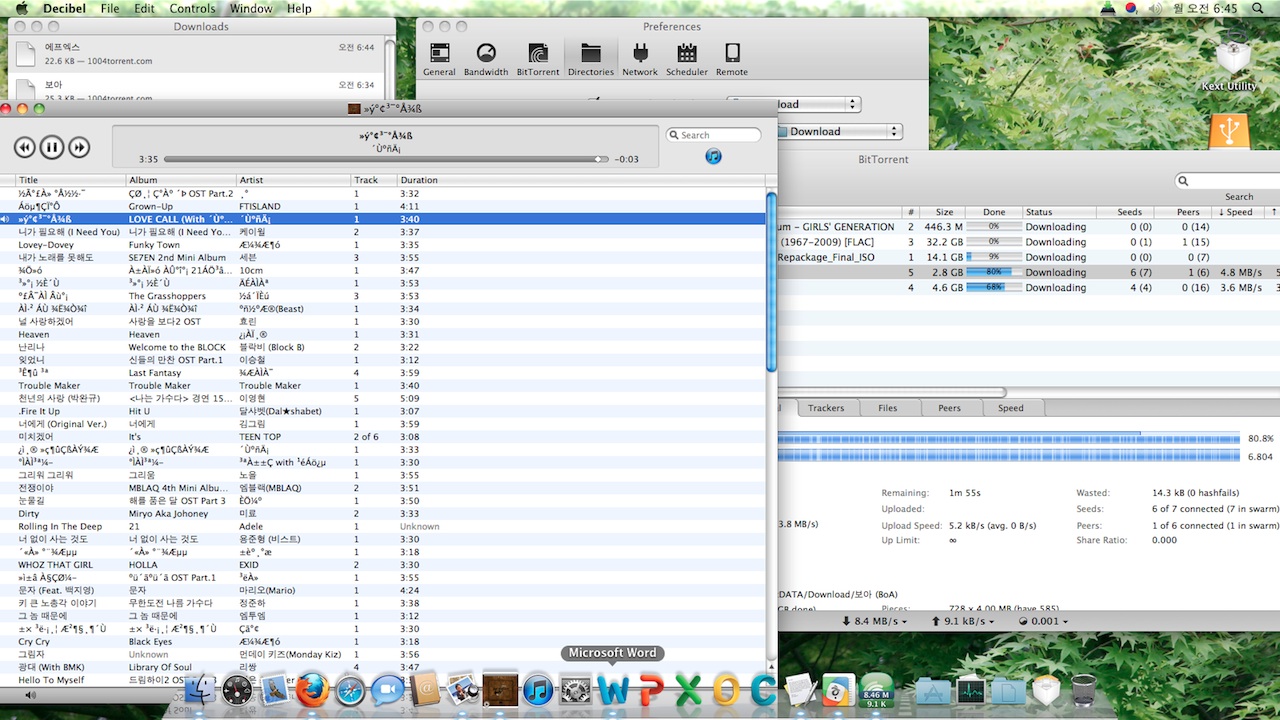Click the torrent list horizontal scrollbar
The image size is (1280, 720).
pos(890,392)
